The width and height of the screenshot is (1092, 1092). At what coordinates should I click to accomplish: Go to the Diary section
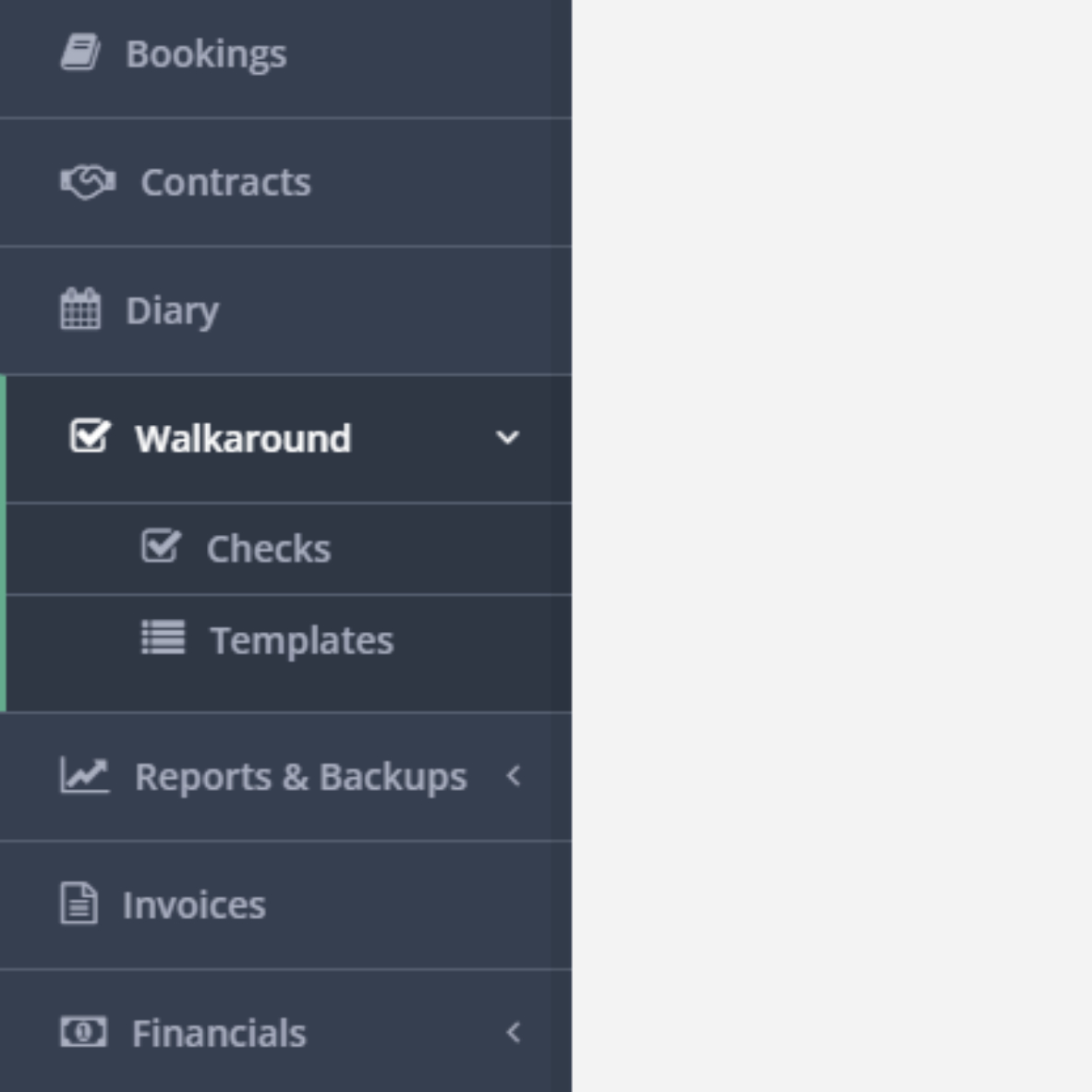tap(285, 310)
